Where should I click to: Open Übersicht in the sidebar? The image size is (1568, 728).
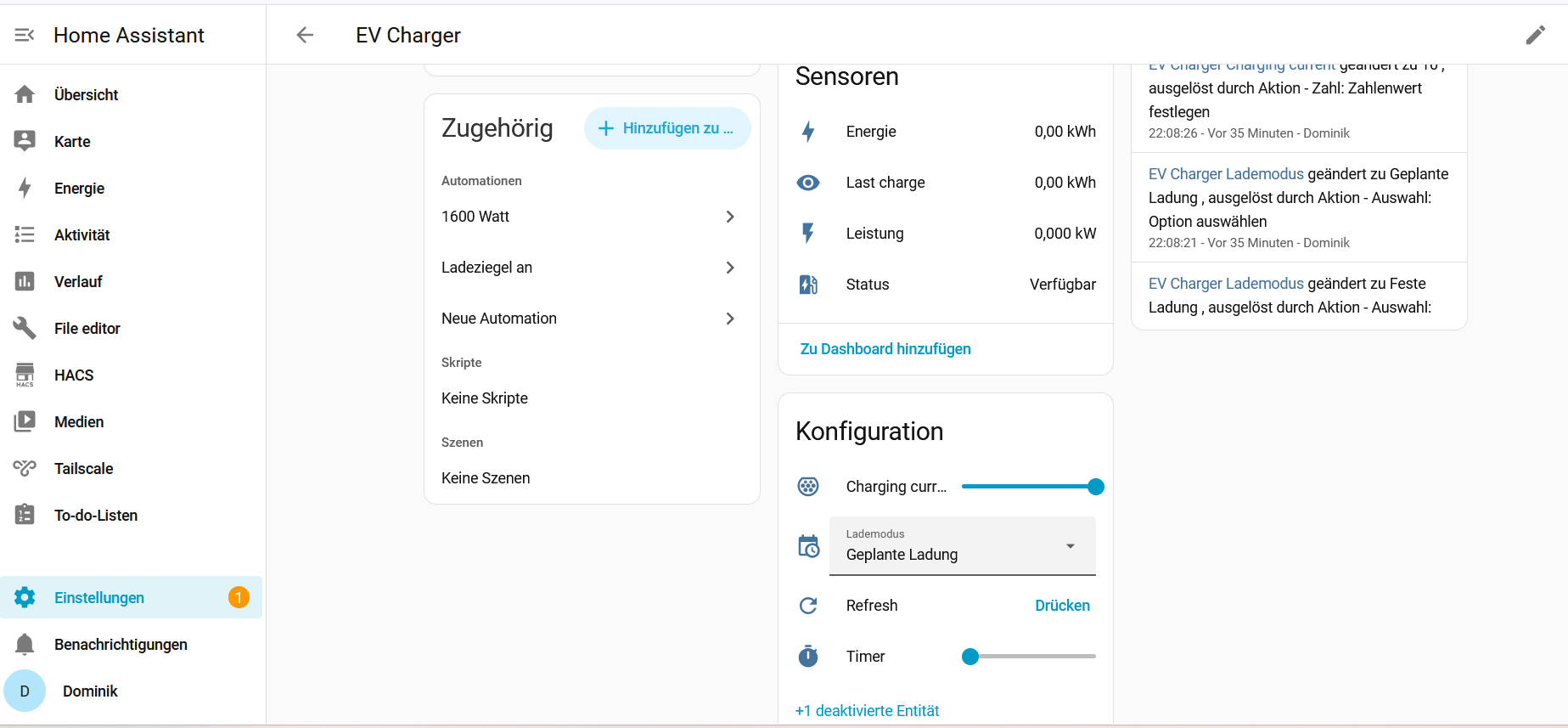[132, 94]
